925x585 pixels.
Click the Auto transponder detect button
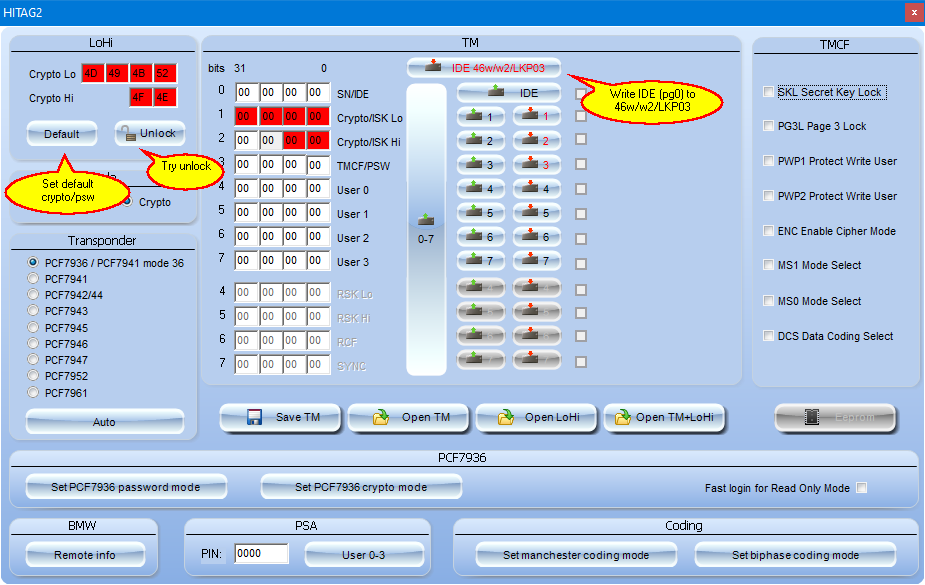click(x=104, y=422)
